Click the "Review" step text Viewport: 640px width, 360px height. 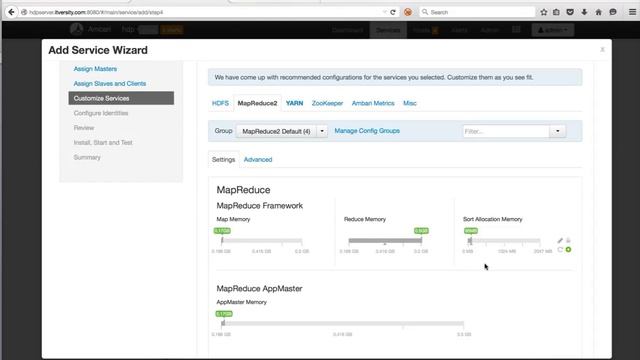tap(84, 128)
